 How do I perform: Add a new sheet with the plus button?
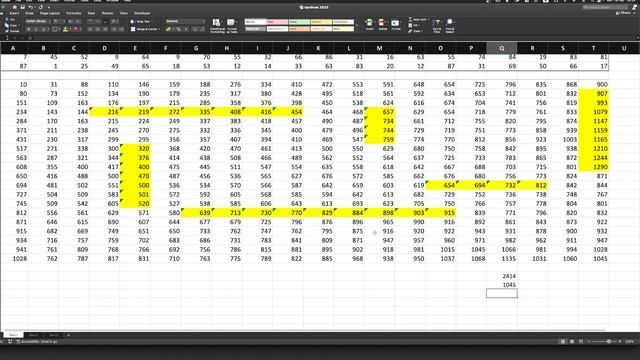(68, 335)
